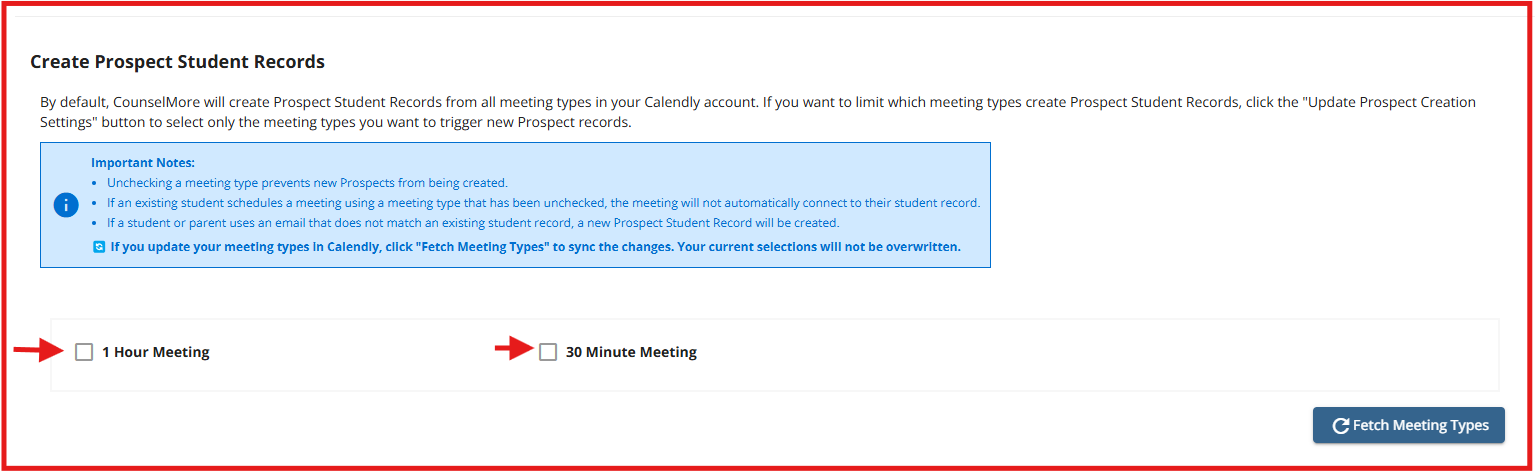The height and width of the screenshot is (471, 1537).
Task: Click the Create Prospect Student Records heading
Action: click(x=177, y=62)
